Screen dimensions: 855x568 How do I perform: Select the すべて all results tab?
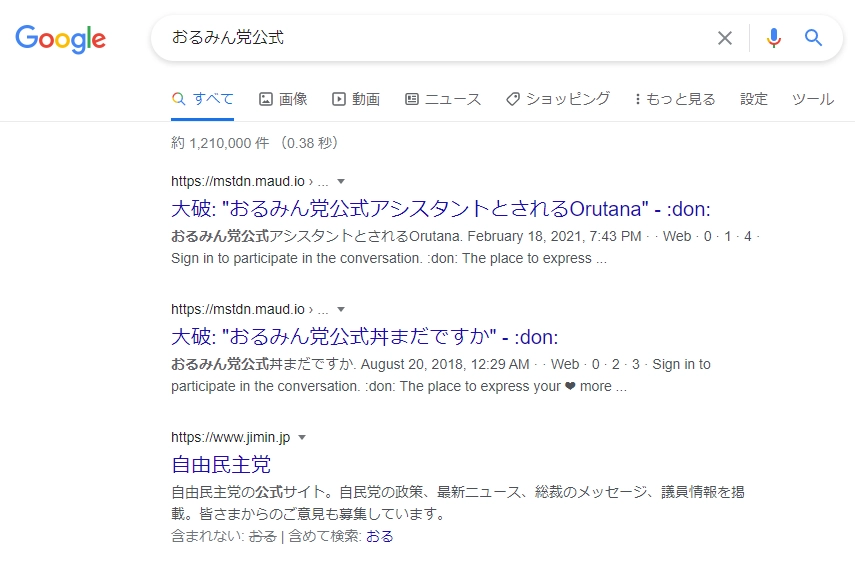click(x=203, y=99)
